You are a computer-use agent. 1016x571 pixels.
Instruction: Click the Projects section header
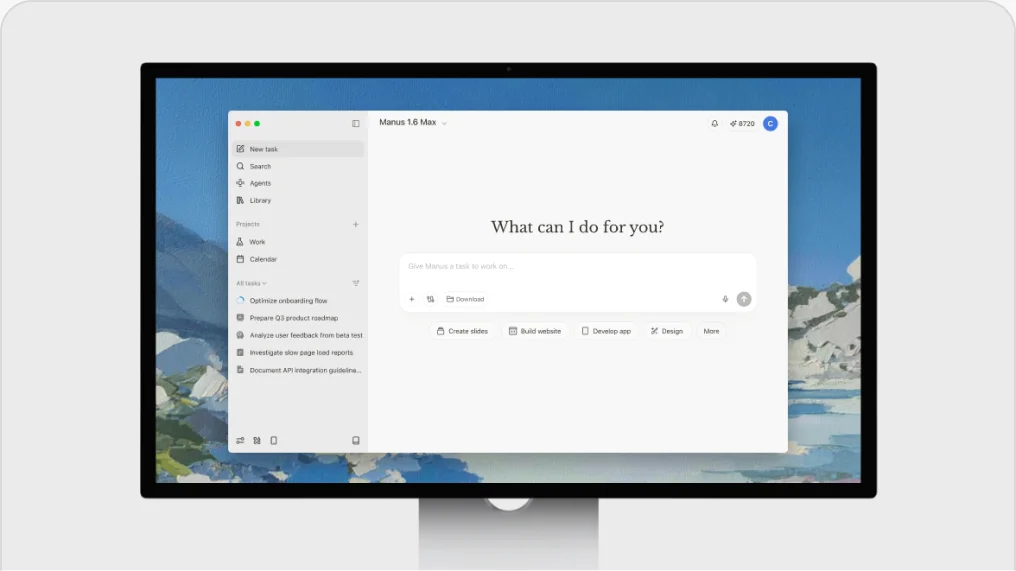pos(248,224)
